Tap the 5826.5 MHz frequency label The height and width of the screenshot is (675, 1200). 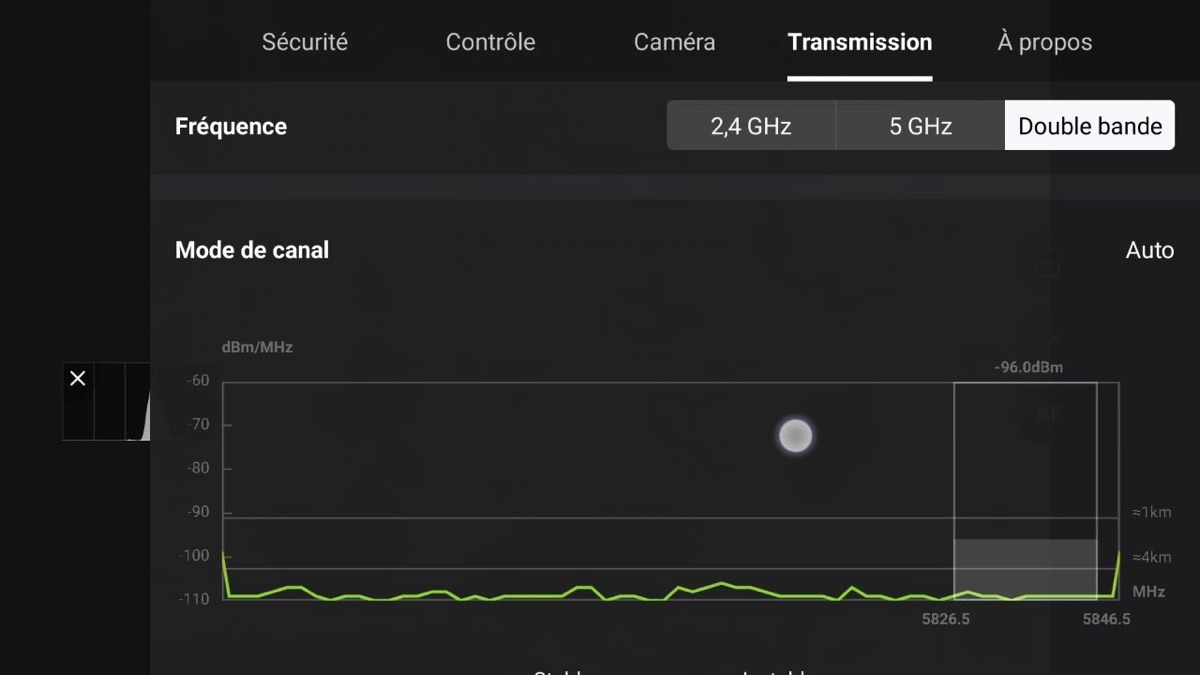(x=946, y=619)
